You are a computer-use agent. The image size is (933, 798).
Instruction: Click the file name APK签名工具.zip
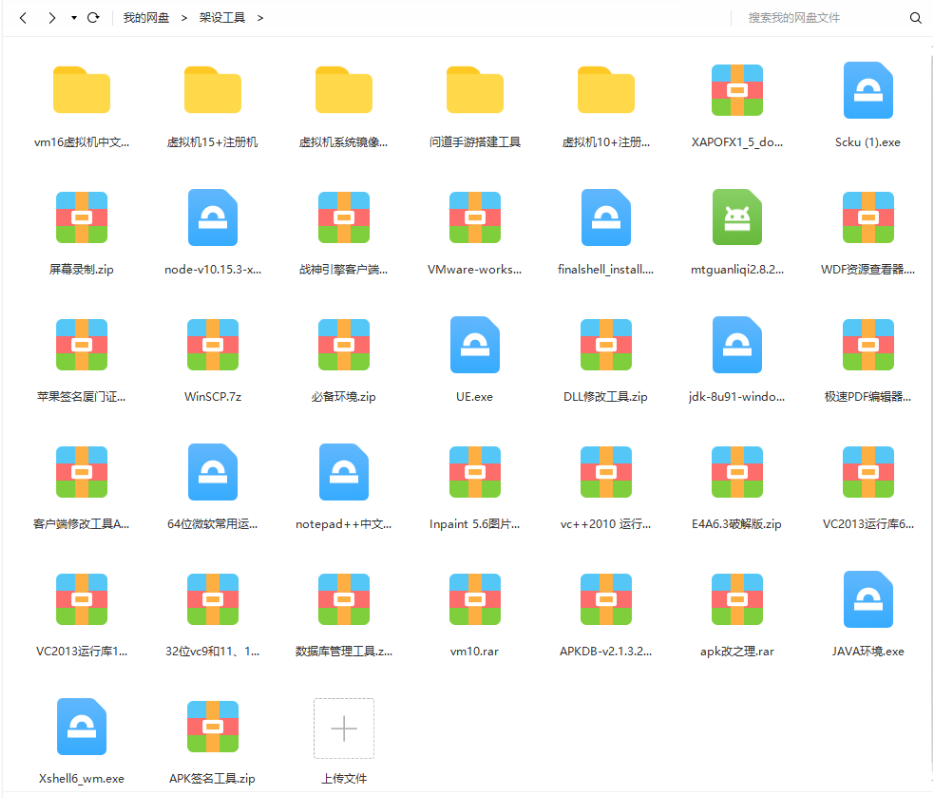pyautogui.click(x=212, y=778)
